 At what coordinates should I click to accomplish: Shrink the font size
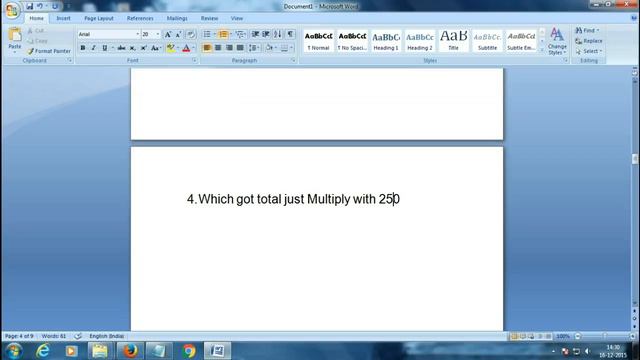click(x=178, y=34)
